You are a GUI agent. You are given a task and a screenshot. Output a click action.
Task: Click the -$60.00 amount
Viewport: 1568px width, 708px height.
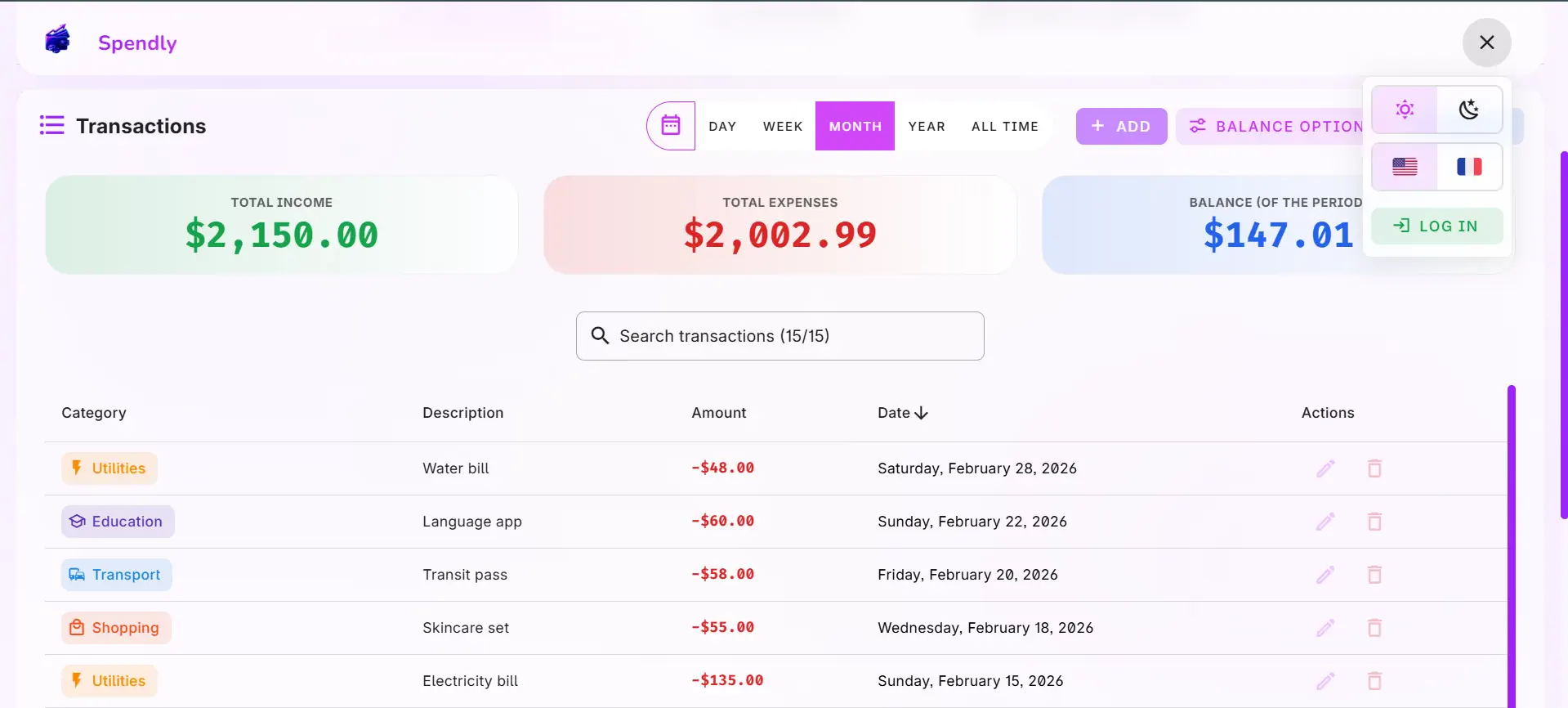click(x=722, y=521)
